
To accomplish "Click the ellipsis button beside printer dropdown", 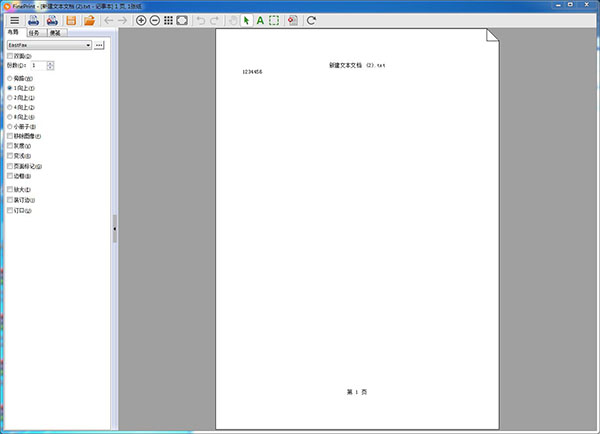I will click(99, 45).
